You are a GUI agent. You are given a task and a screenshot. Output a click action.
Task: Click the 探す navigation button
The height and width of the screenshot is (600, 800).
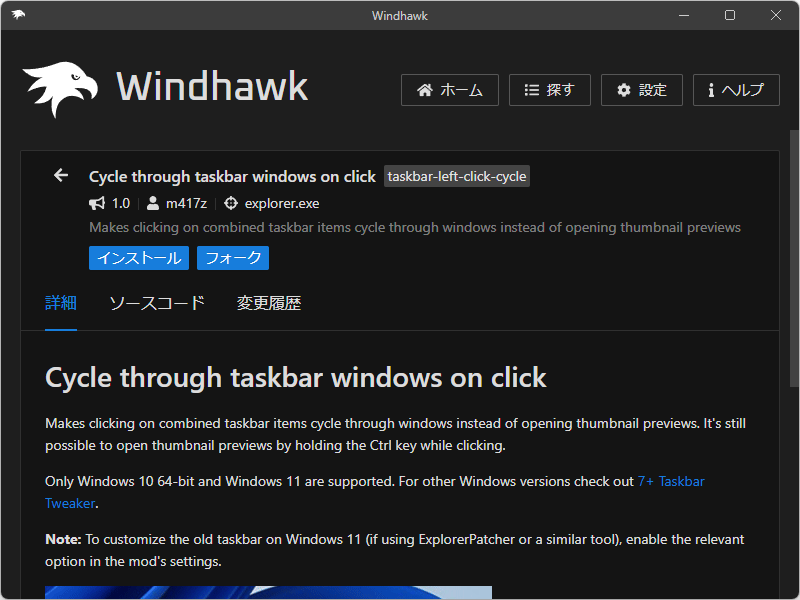click(550, 89)
